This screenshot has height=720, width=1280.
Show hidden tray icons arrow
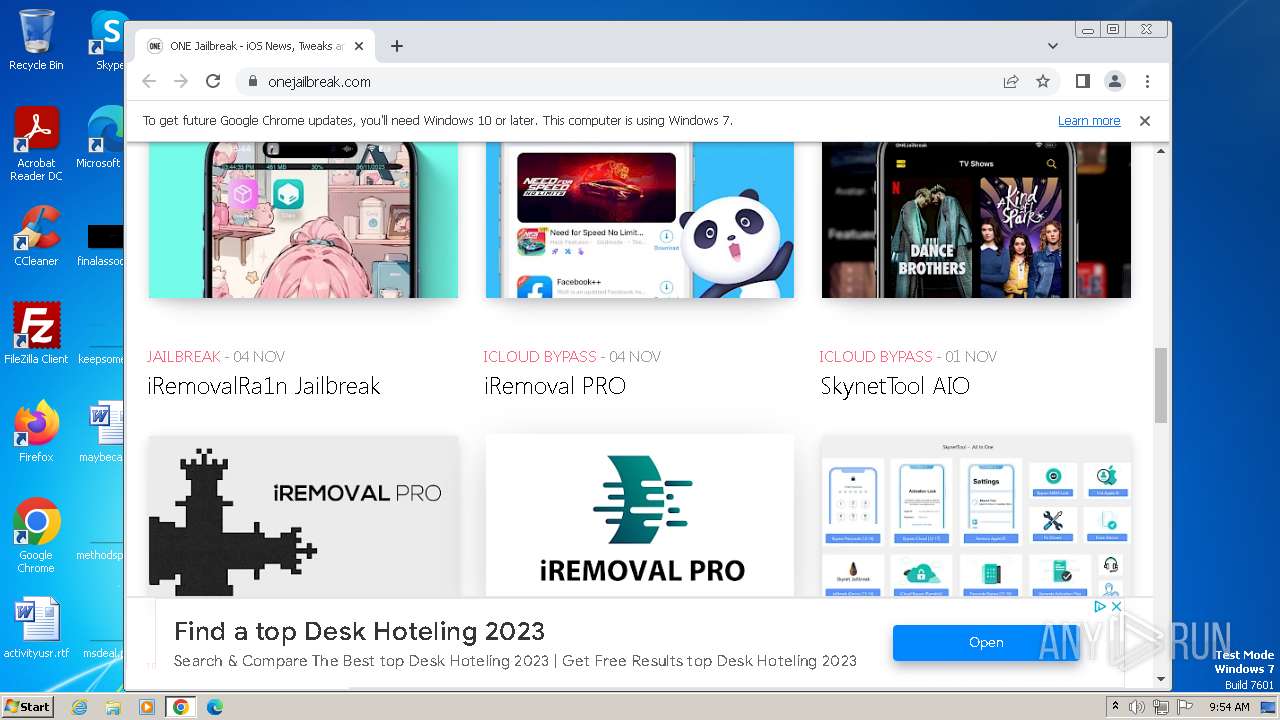1116,707
